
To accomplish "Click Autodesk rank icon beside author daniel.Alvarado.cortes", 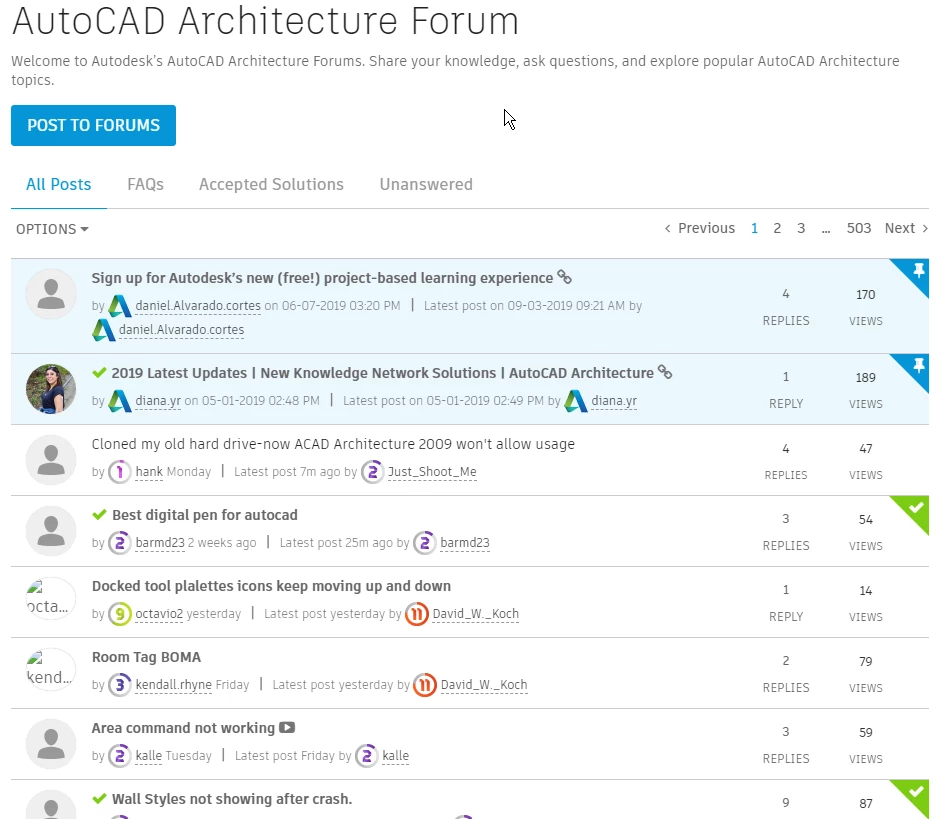I will pos(119,306).
